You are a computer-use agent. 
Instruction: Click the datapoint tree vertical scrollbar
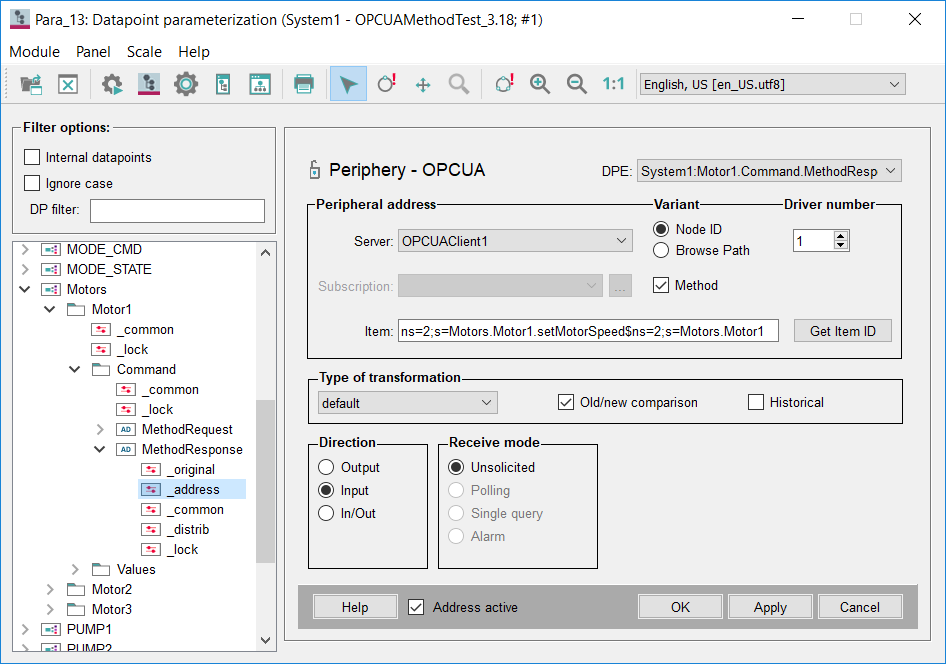265,480
